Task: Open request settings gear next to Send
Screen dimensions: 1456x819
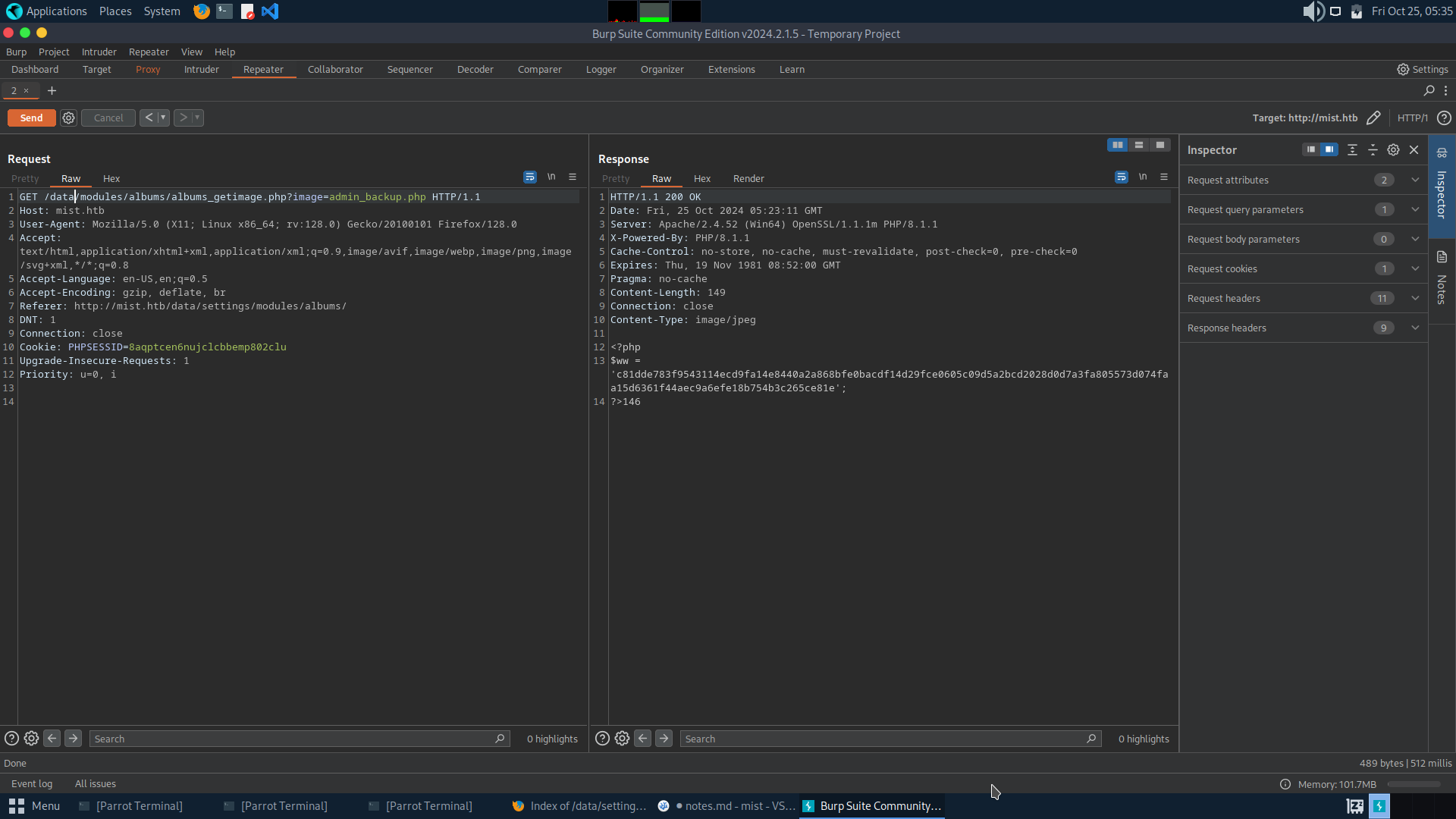Action: [68, 118]
